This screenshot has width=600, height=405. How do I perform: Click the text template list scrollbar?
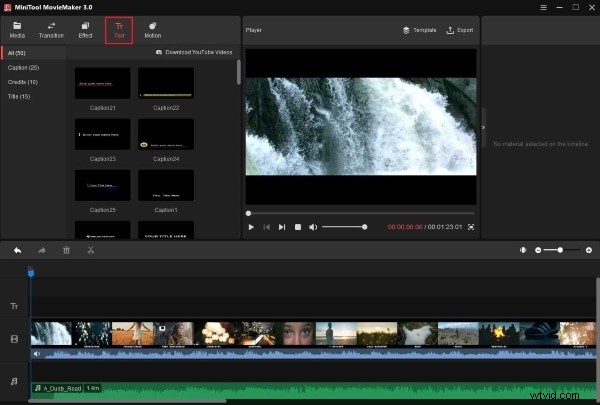[x=239, y=72]
